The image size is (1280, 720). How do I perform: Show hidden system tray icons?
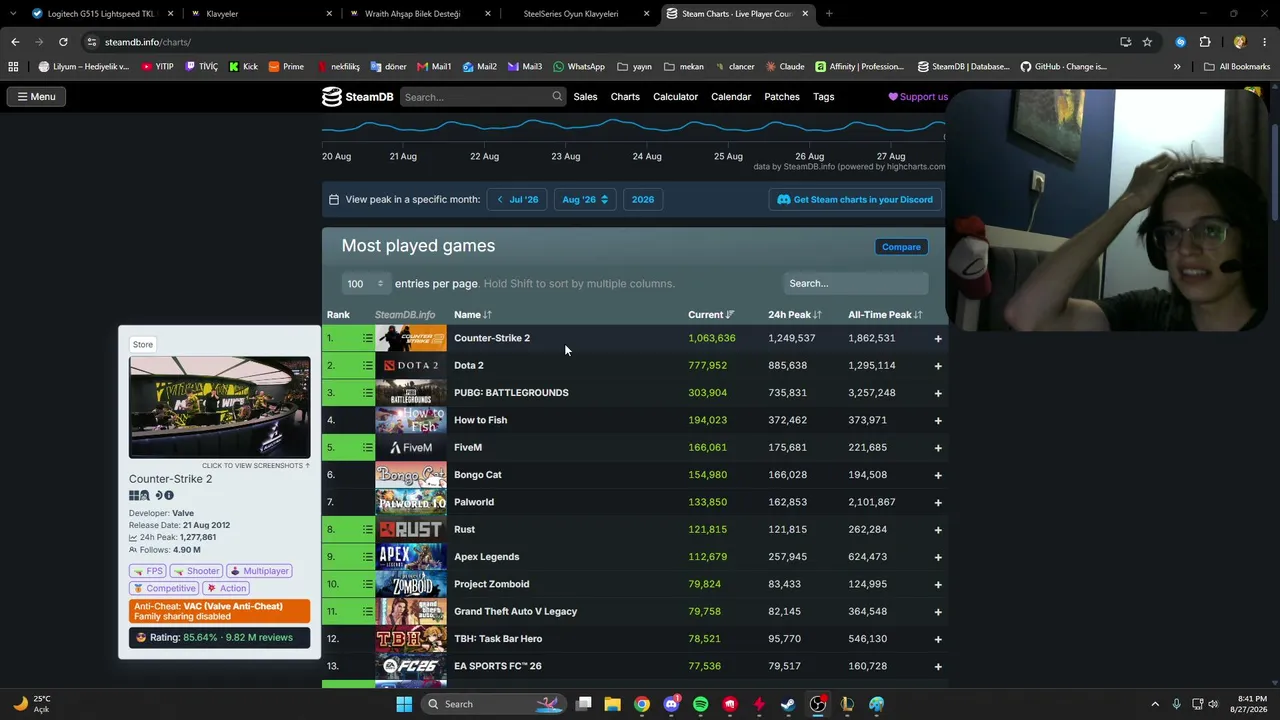pos(1155,704)
